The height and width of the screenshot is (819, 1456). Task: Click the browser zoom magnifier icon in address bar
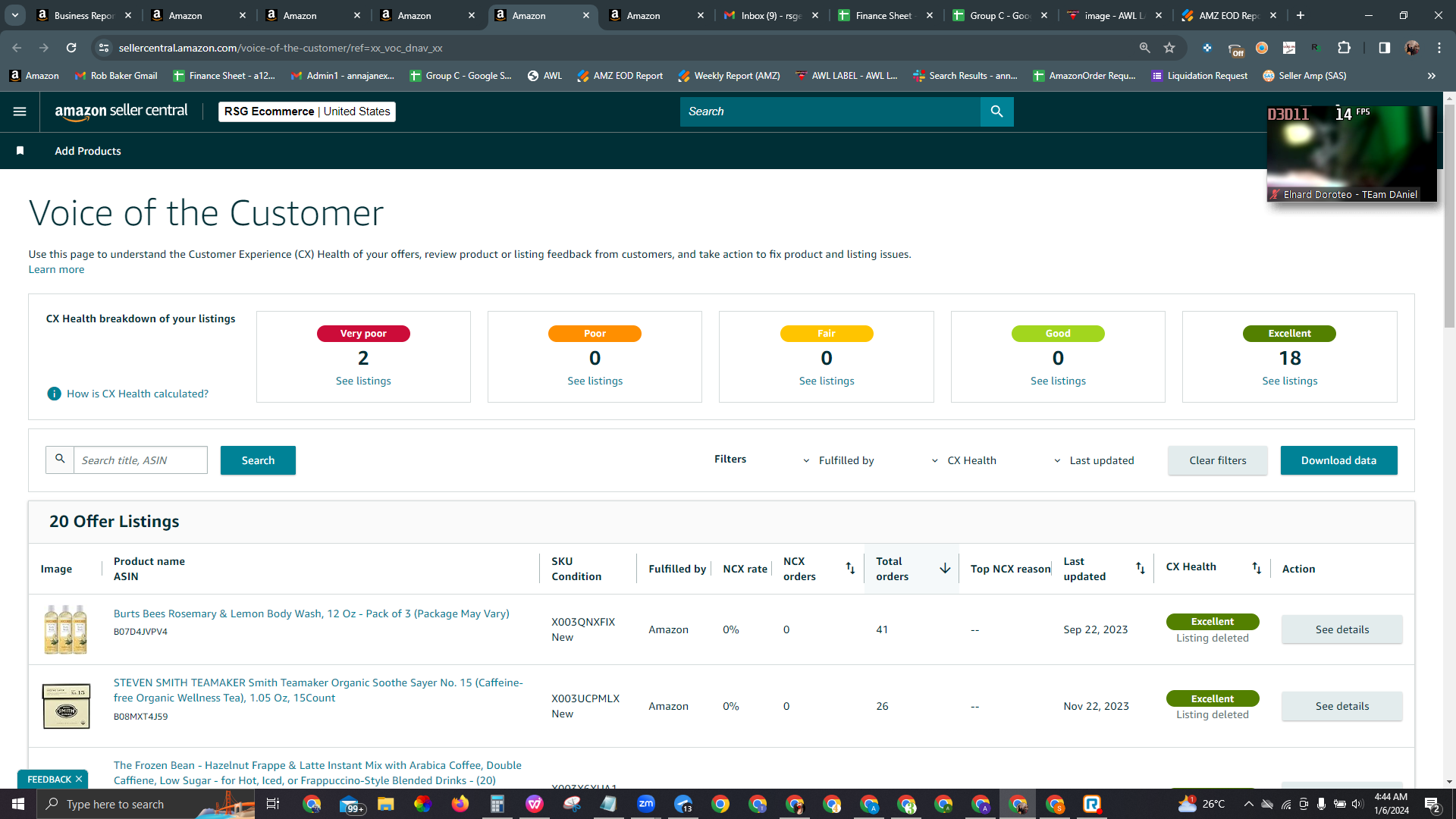pyautogui.click(x=1144, y=48)
